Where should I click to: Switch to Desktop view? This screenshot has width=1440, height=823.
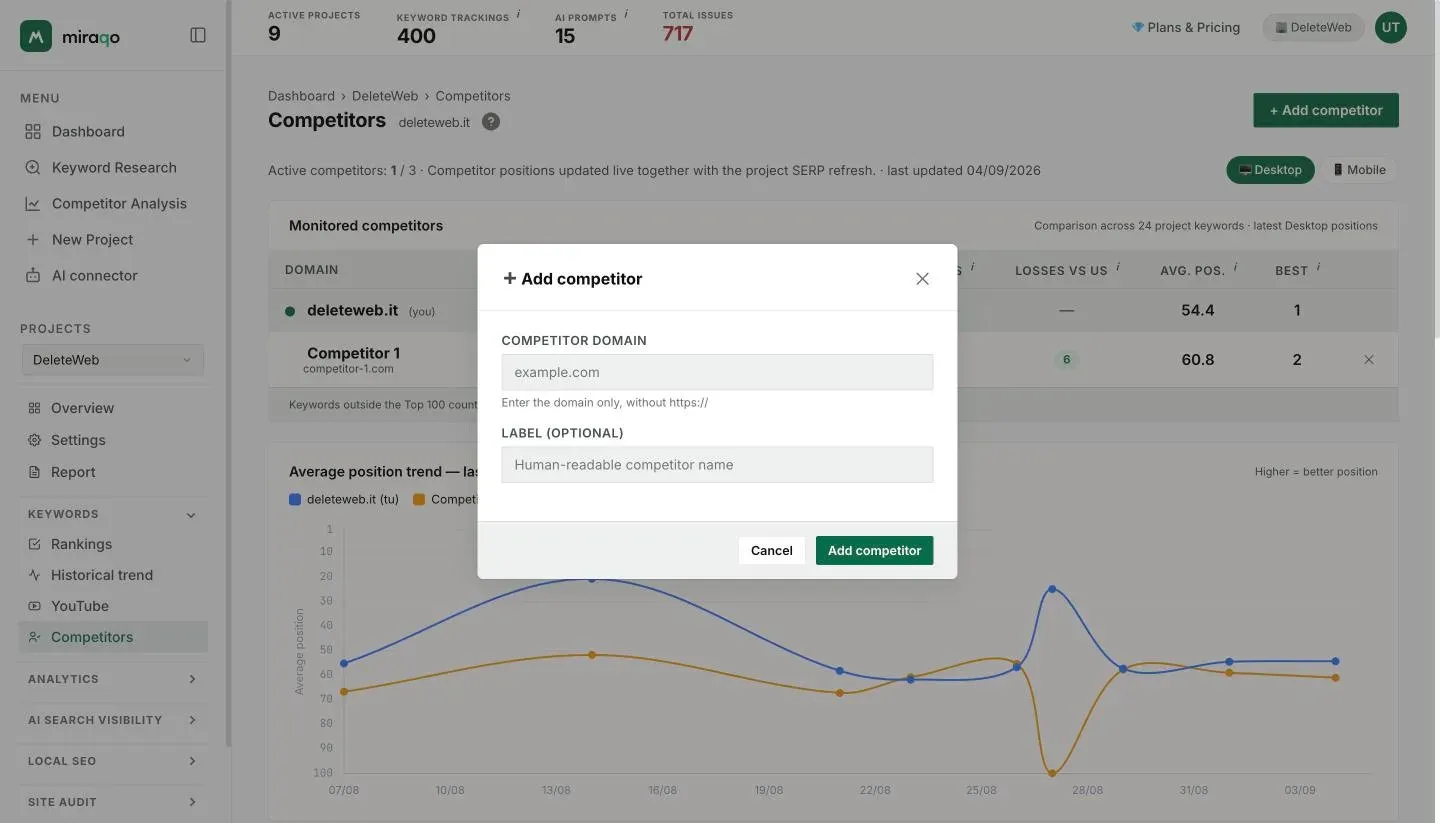[x=1270, y=170]
